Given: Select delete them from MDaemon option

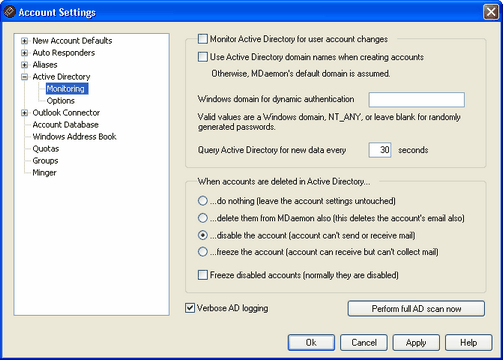Looking at the screenshot, I should coord(203,218).
